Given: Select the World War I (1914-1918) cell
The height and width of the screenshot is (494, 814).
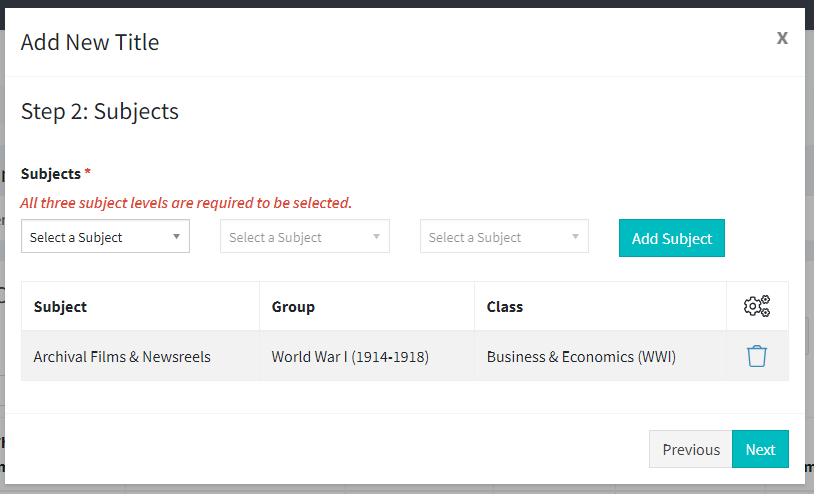Looking at the screenshot, I should click(x=367, y=356).
